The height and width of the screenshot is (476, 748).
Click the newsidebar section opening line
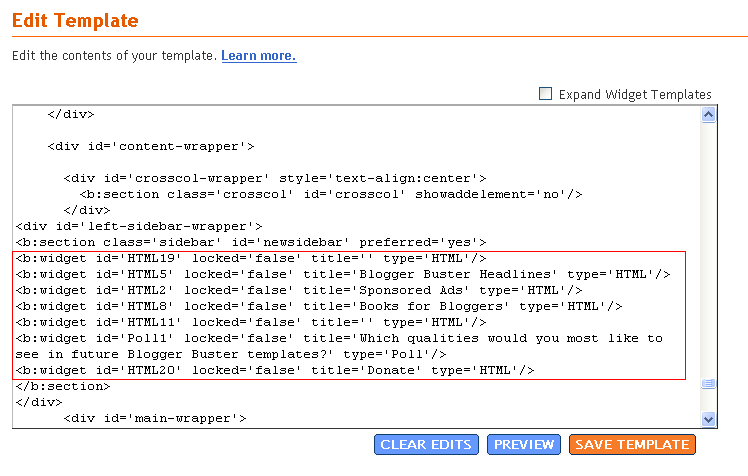click(251, 242)
